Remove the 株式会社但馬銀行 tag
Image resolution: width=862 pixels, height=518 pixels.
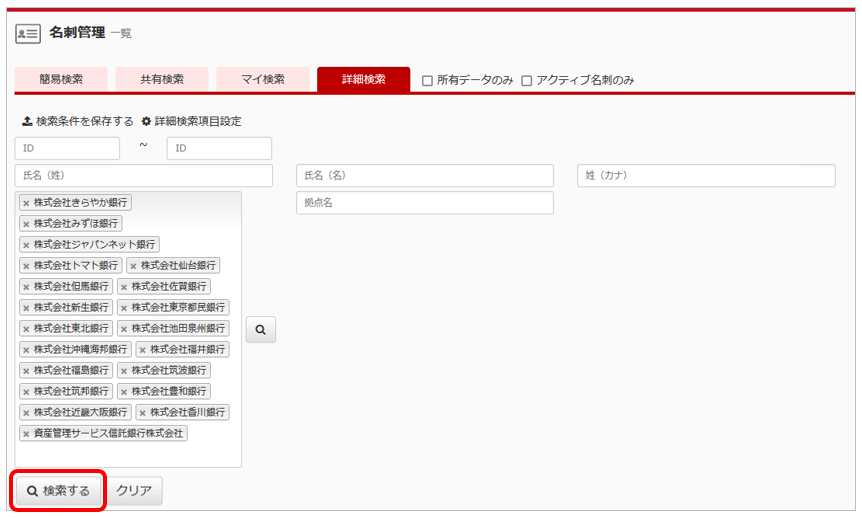click(x=26, y=286)
